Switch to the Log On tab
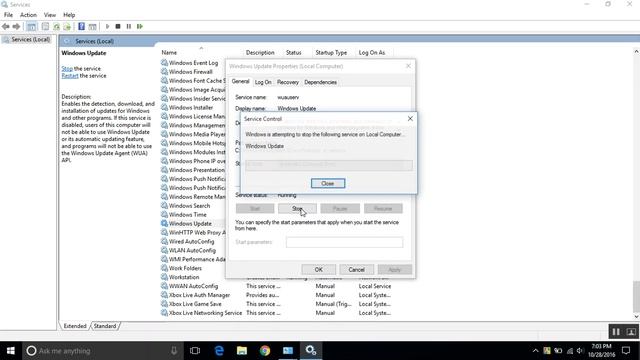The width and height of the screenshot is (640, 360). pos(263,82)
